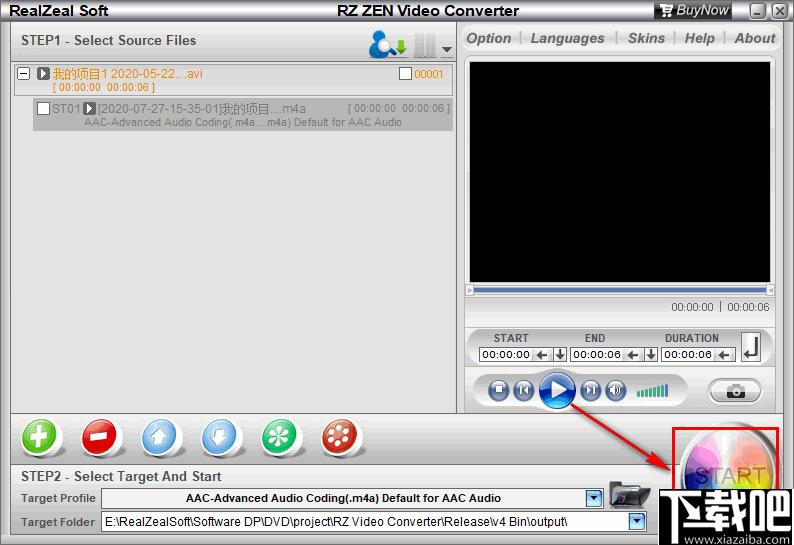
Task: Click the START time input field
Action: pyautogui.click(x=506, y=355)
